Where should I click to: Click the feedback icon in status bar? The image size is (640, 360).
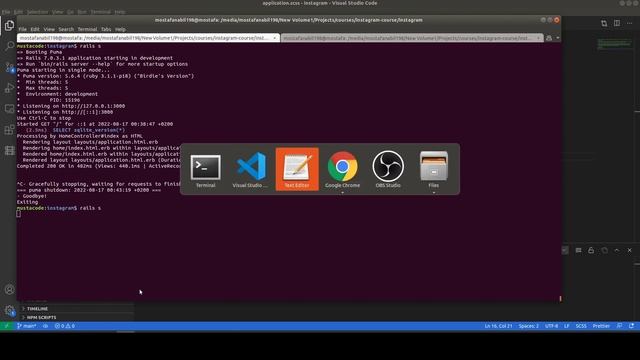(x=620, y=326)
